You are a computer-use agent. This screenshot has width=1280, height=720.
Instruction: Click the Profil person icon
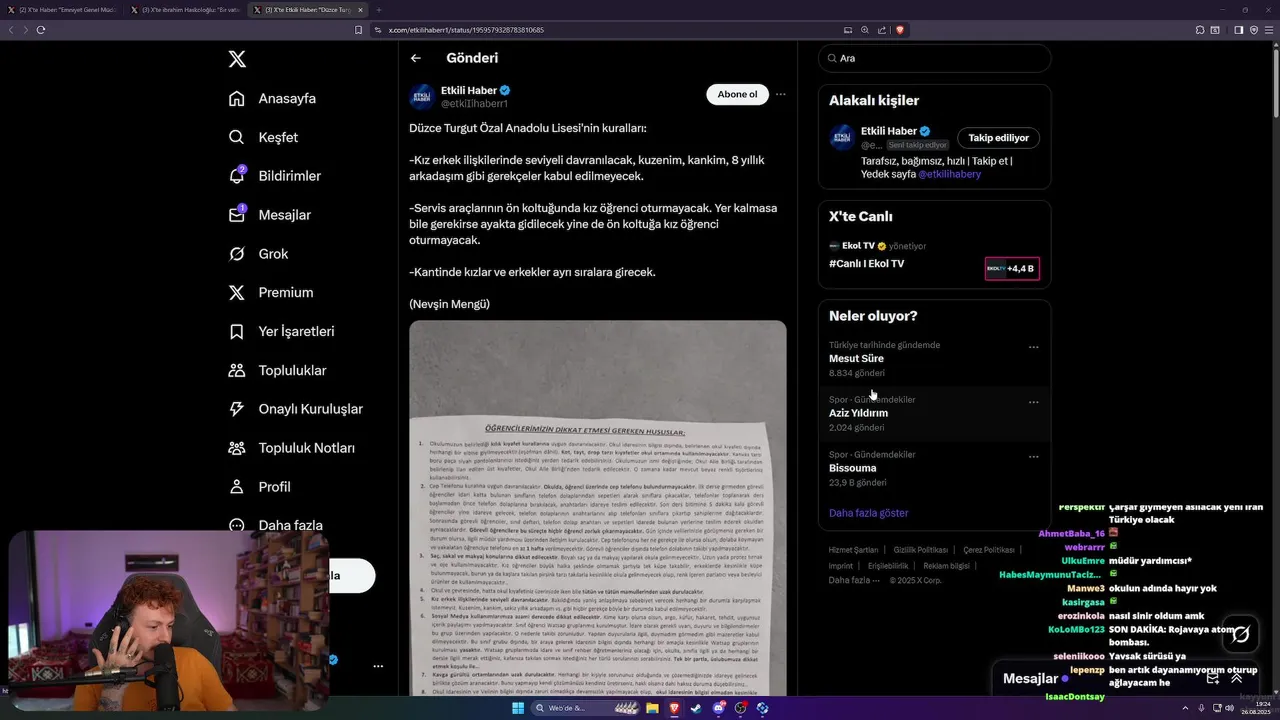coord(237,487)
